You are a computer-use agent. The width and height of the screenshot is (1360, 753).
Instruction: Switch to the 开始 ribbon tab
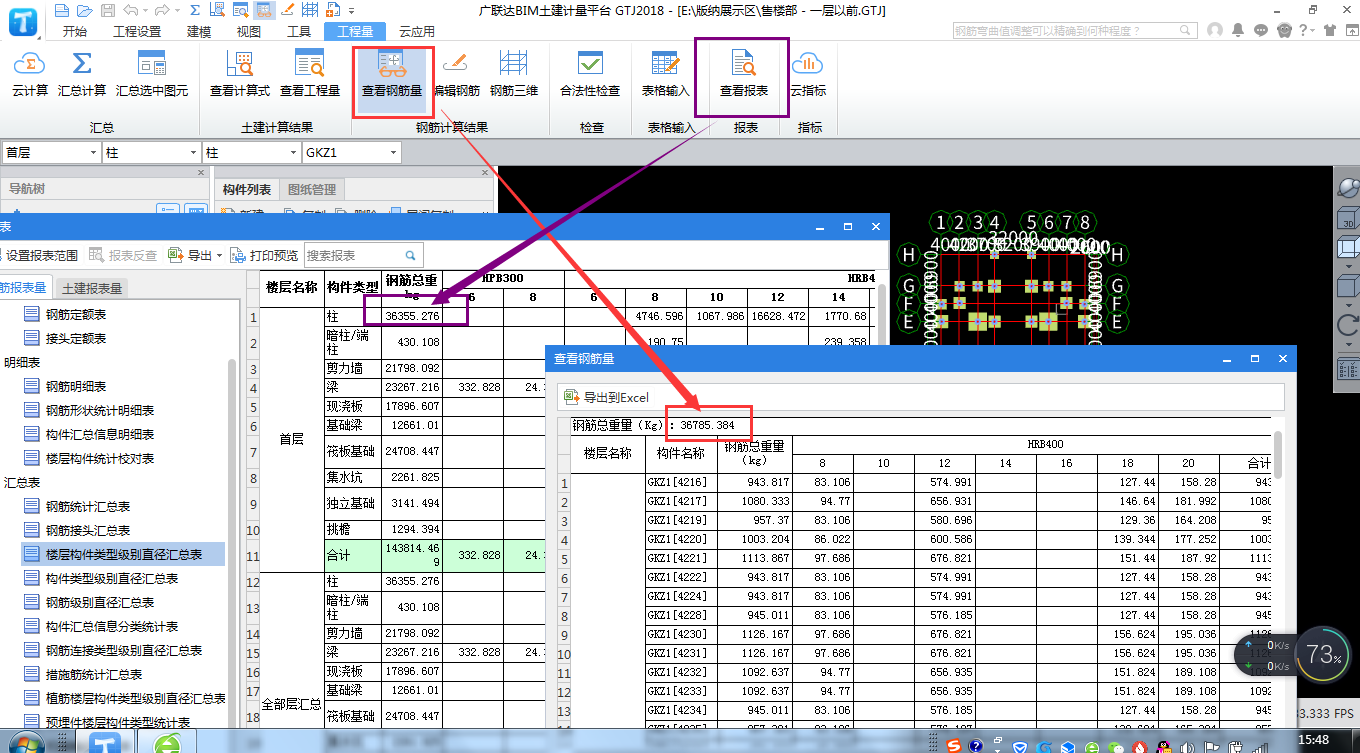(x=75, y=31)
